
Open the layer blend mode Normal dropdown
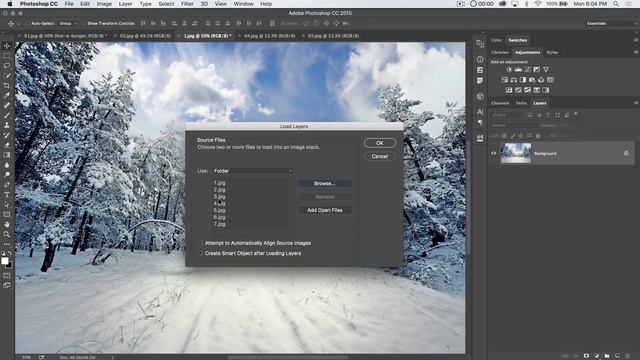pos(516,125)
